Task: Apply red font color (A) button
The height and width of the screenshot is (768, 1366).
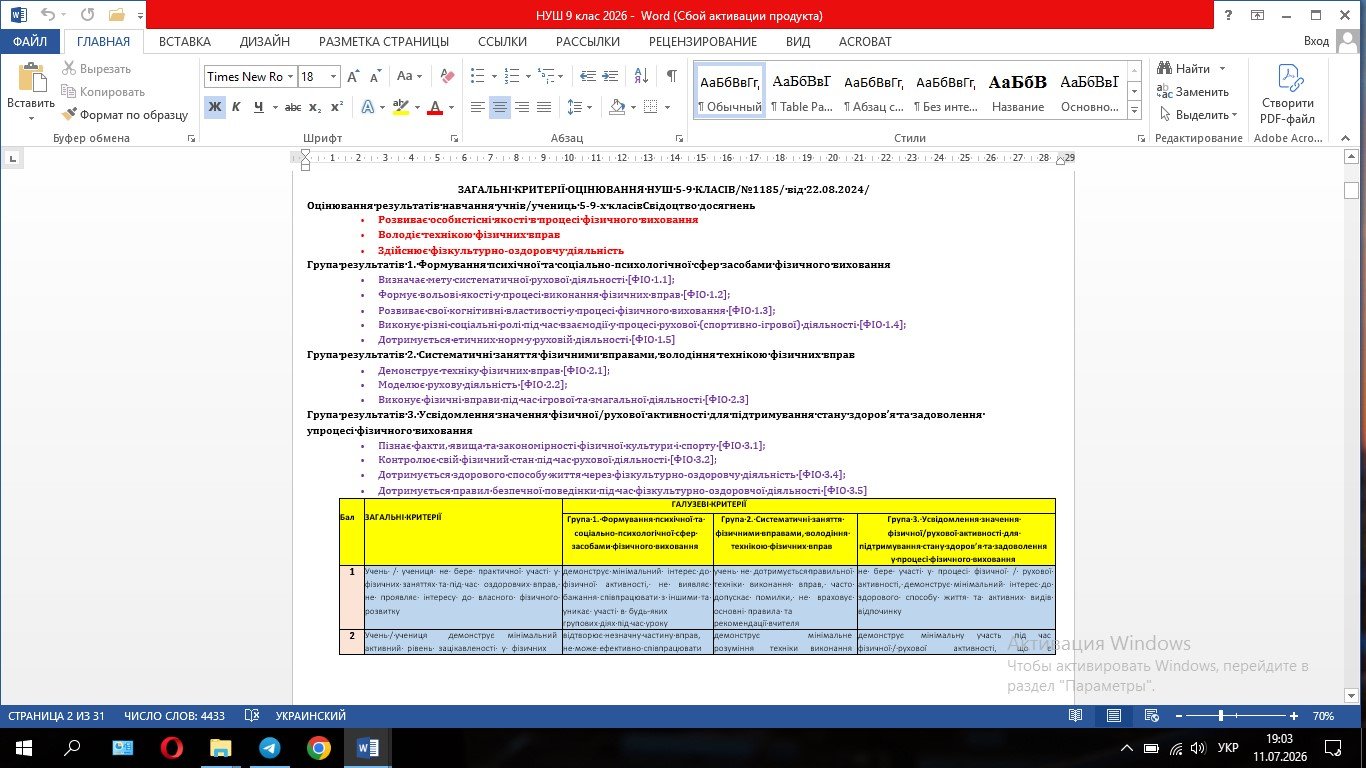Action: [x=435, y=107]
